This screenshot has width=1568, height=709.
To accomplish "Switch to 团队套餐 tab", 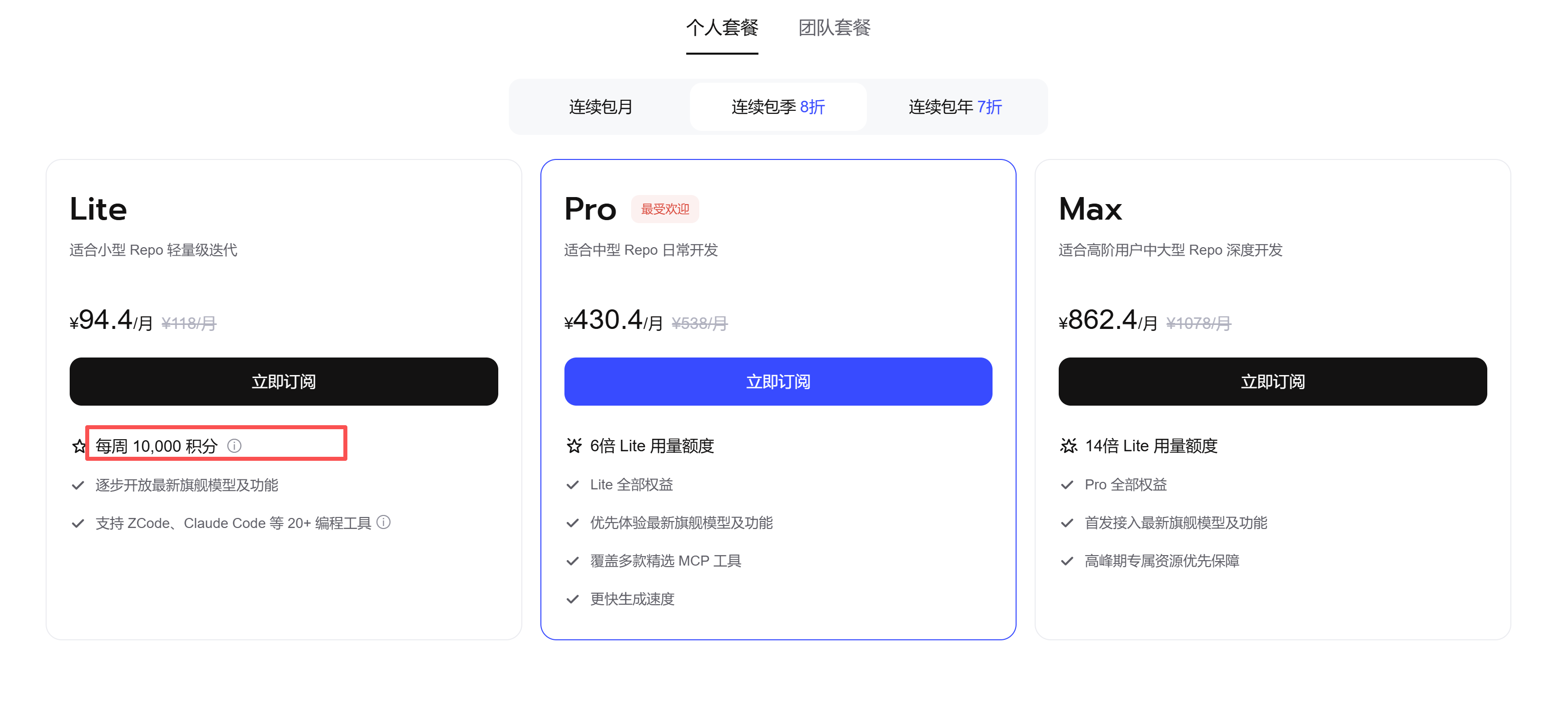I will coord(835,28).
